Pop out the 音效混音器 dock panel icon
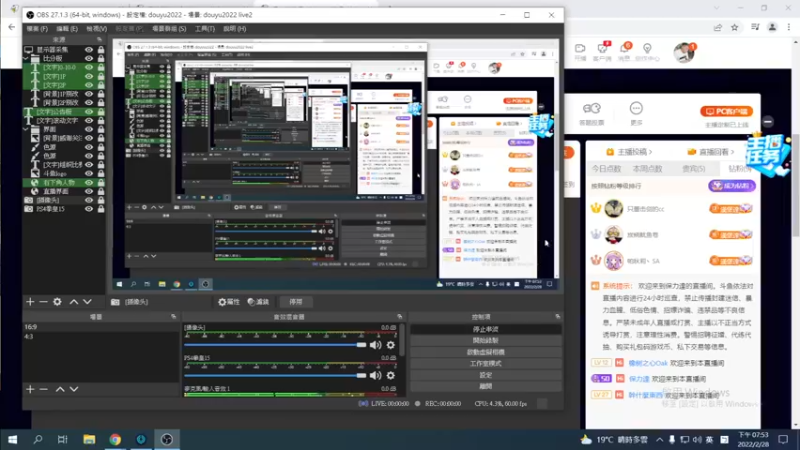800x450 pixels. click(x=399, y=317)
